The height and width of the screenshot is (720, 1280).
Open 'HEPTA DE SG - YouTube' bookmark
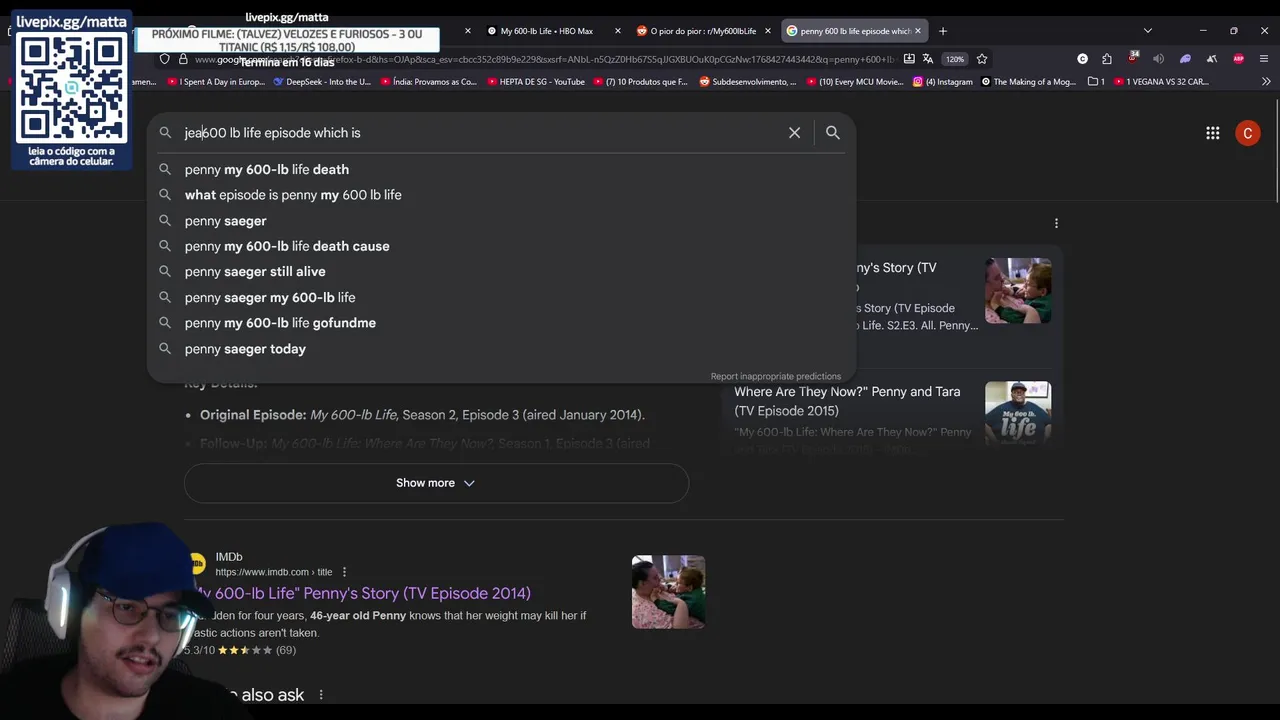coord(535,82)
